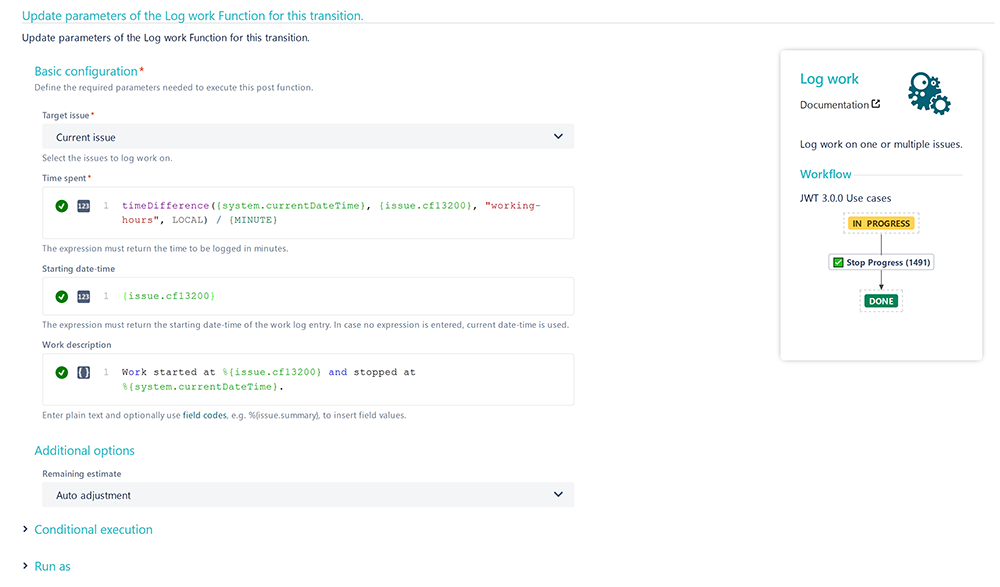Viewport: 1000px width, 587px height.
Task: Click the braces parser icon in Work description
Action: (84, 373)
